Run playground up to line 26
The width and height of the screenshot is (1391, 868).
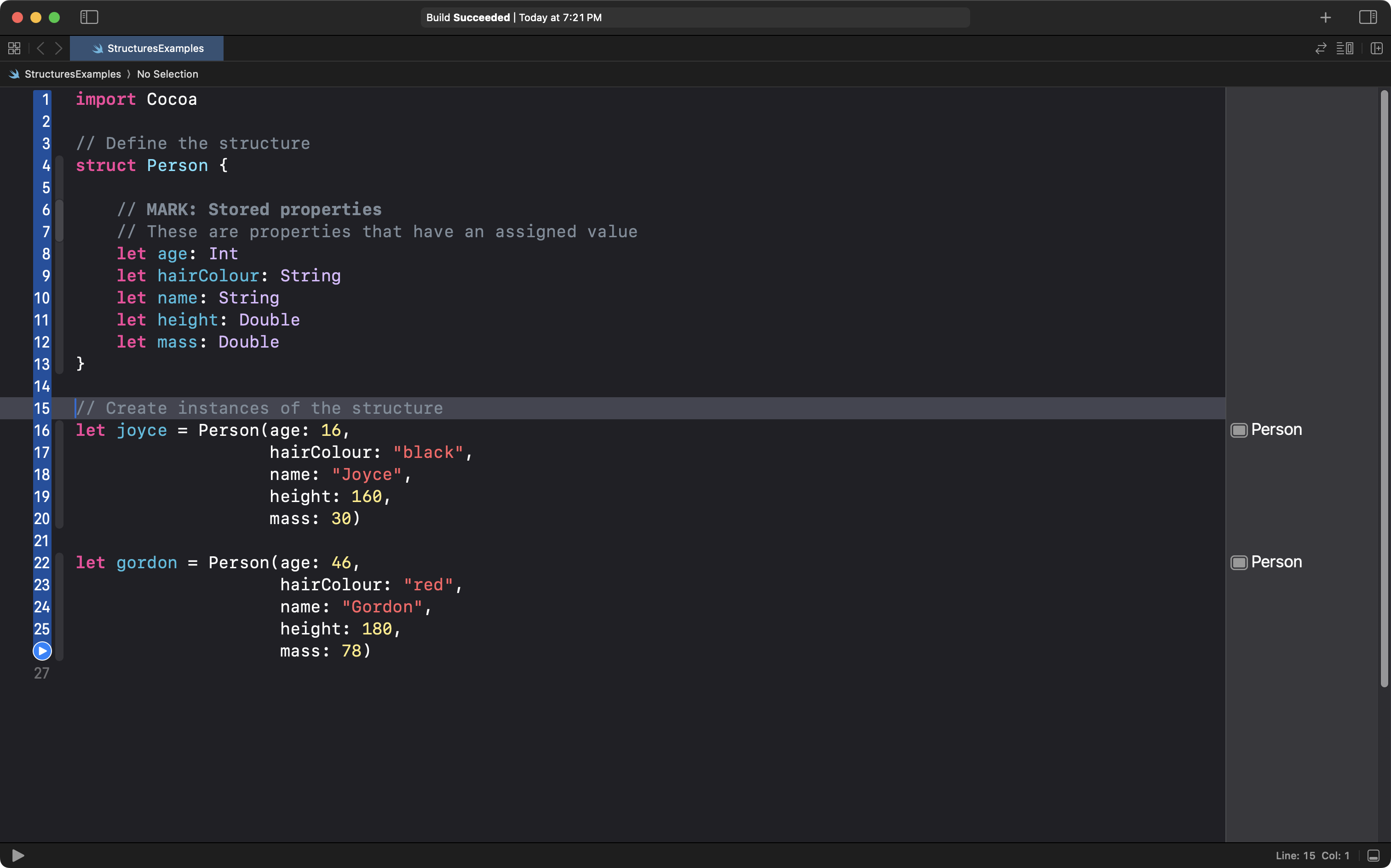(x=42, y=651)
